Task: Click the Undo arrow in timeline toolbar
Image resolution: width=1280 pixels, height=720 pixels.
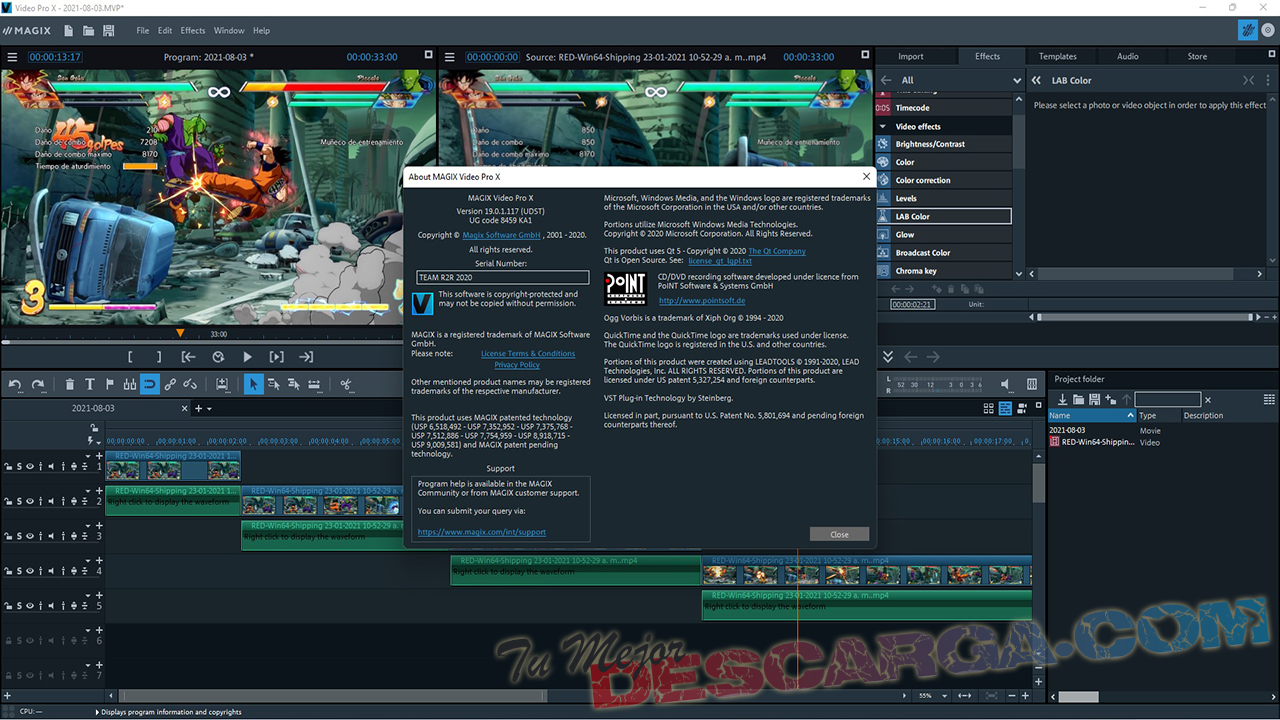Action: click(x=15, y=384)
